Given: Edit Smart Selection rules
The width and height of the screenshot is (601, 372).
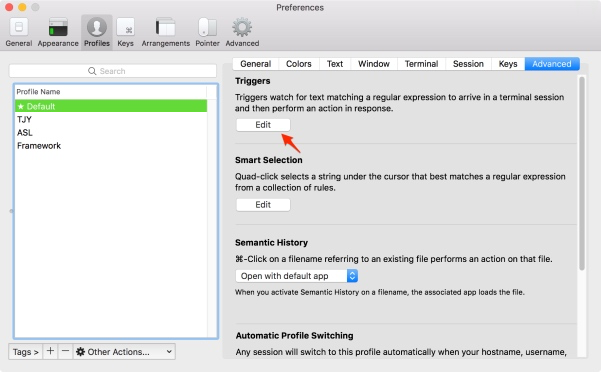Looking at the screenshot, I should point(263,205).
